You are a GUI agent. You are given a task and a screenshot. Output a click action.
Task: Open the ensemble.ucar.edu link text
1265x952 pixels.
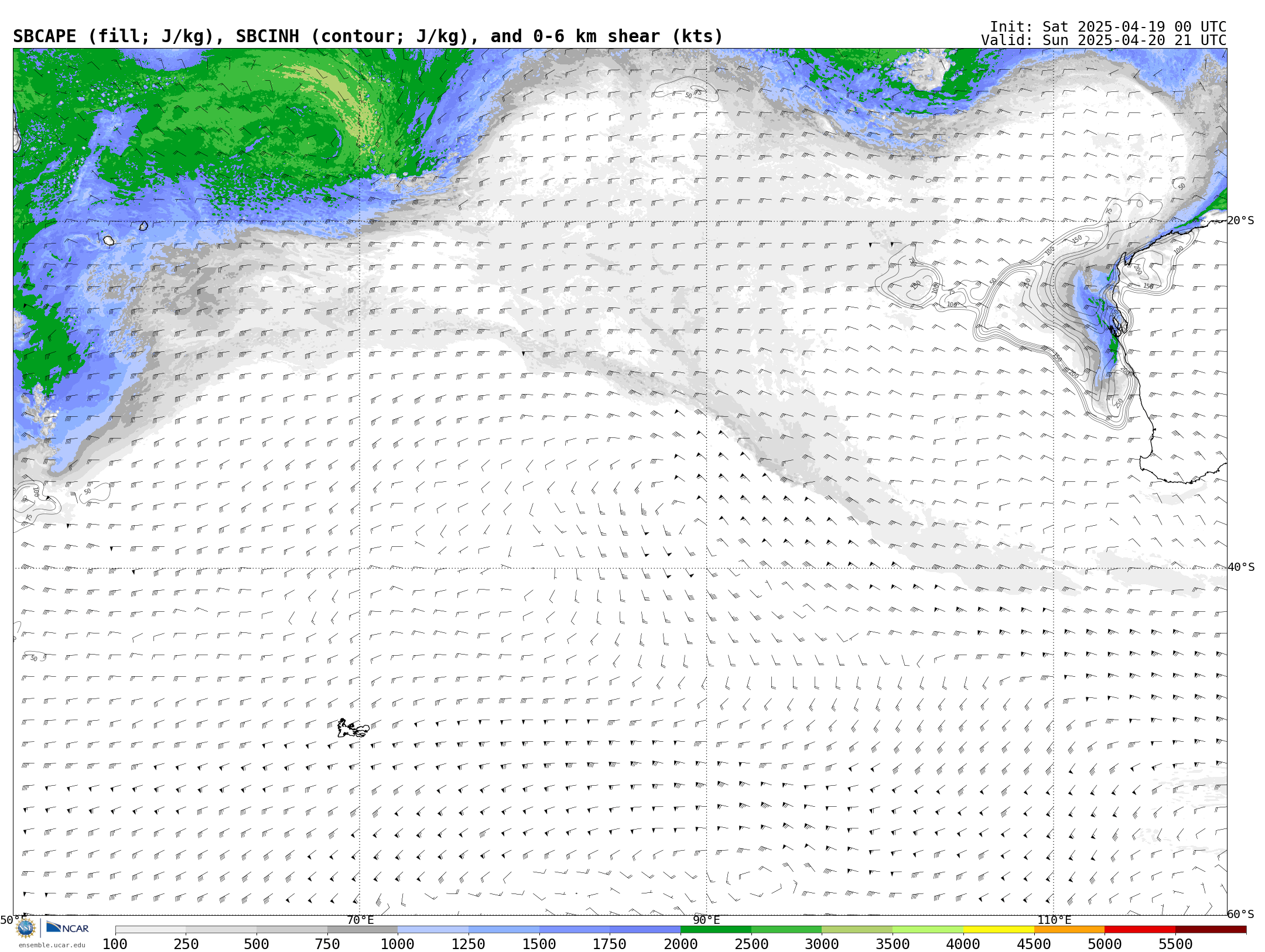click(52, 945)
